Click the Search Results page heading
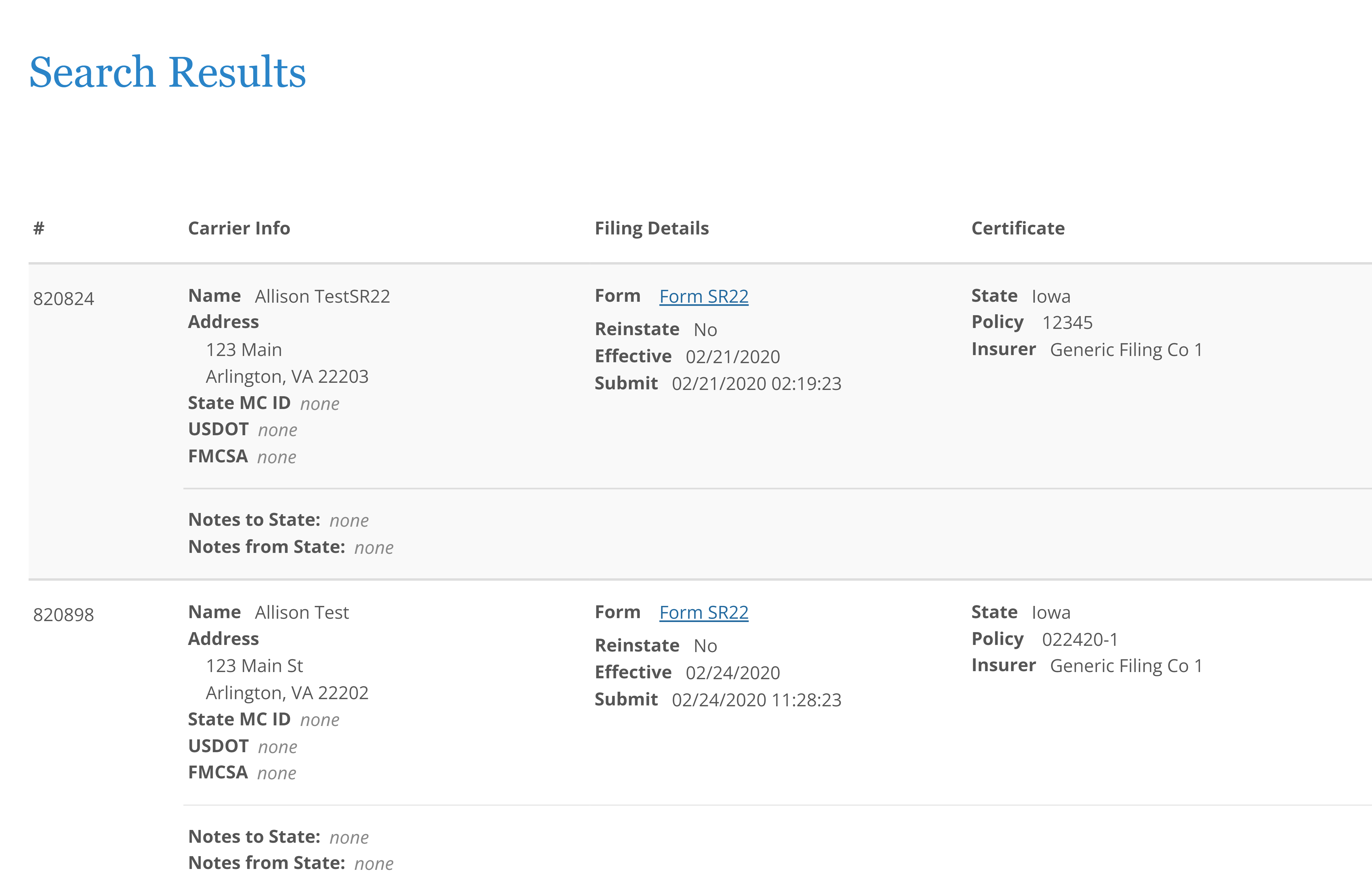The height and width of the screenshot is (891, 1372). pyautogui.click(x=168, y=72)
